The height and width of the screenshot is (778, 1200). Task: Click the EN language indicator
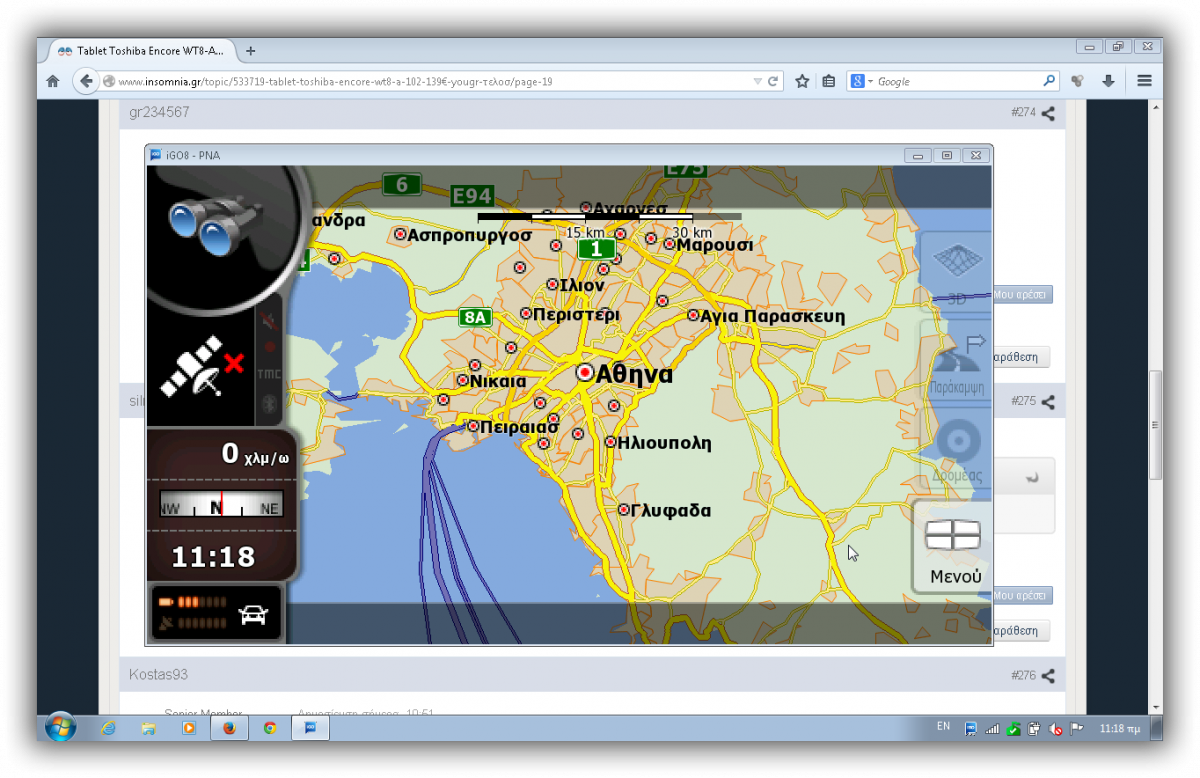(x=944, y=727)
